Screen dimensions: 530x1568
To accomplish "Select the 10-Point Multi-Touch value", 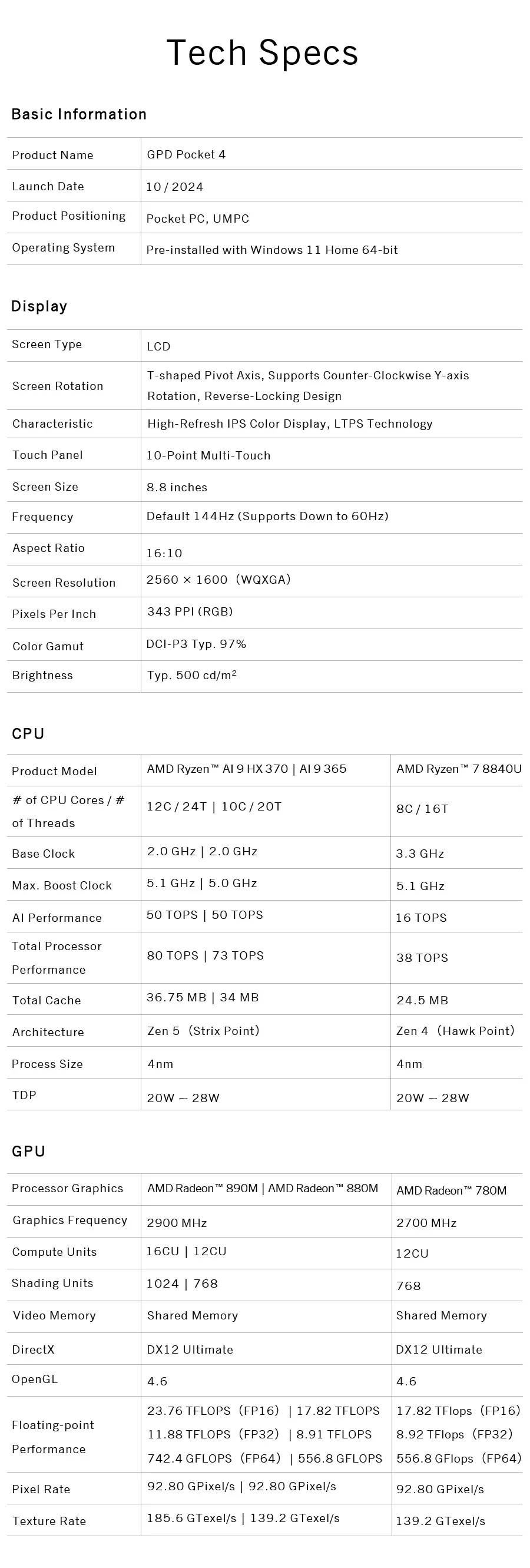I will coord(208,455).
